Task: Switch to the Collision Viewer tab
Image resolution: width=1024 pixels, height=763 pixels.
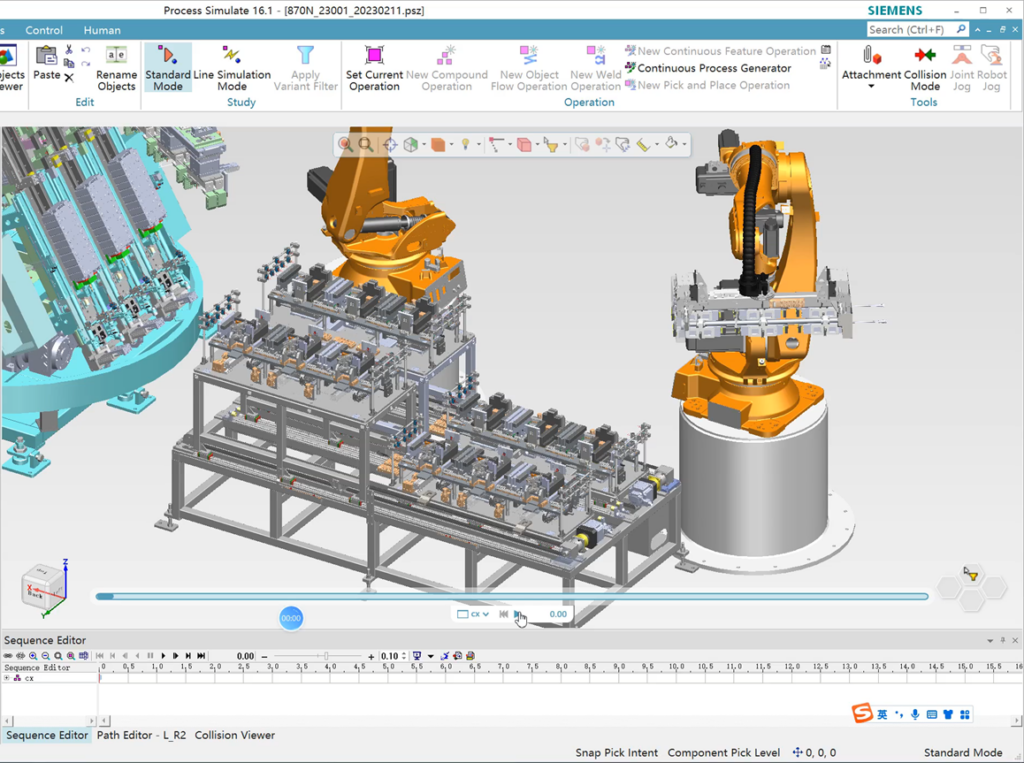Action: tap(234, 735)
